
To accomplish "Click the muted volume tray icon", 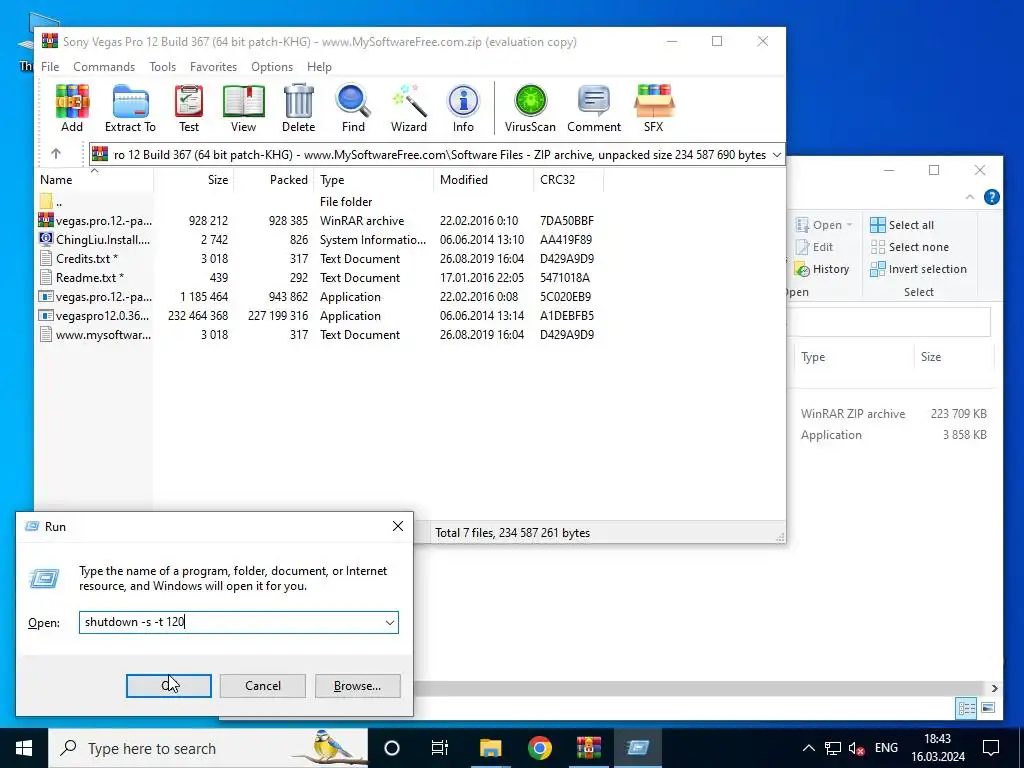I will coord(856,748).
